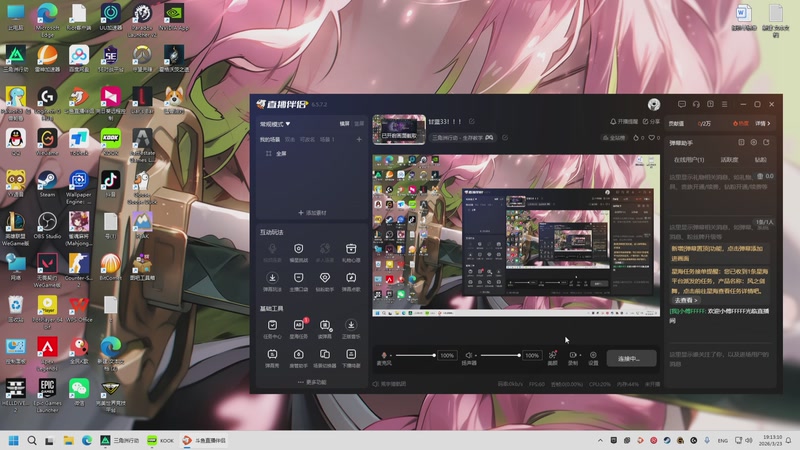Viewport: 800px width, 450px height.
Task: Open message chat icon in title bar
Action: (x=682, y=104)
